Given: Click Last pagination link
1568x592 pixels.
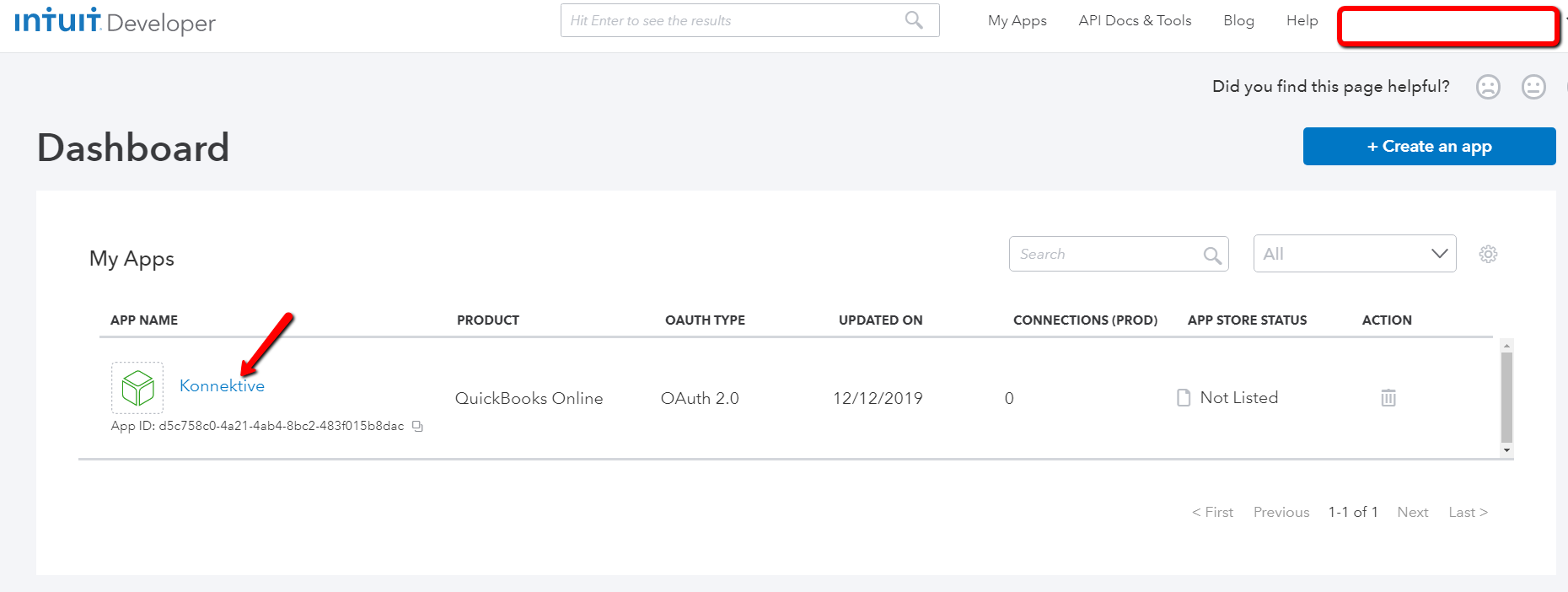Looking at the screenshot, I should coord(1468,512).
